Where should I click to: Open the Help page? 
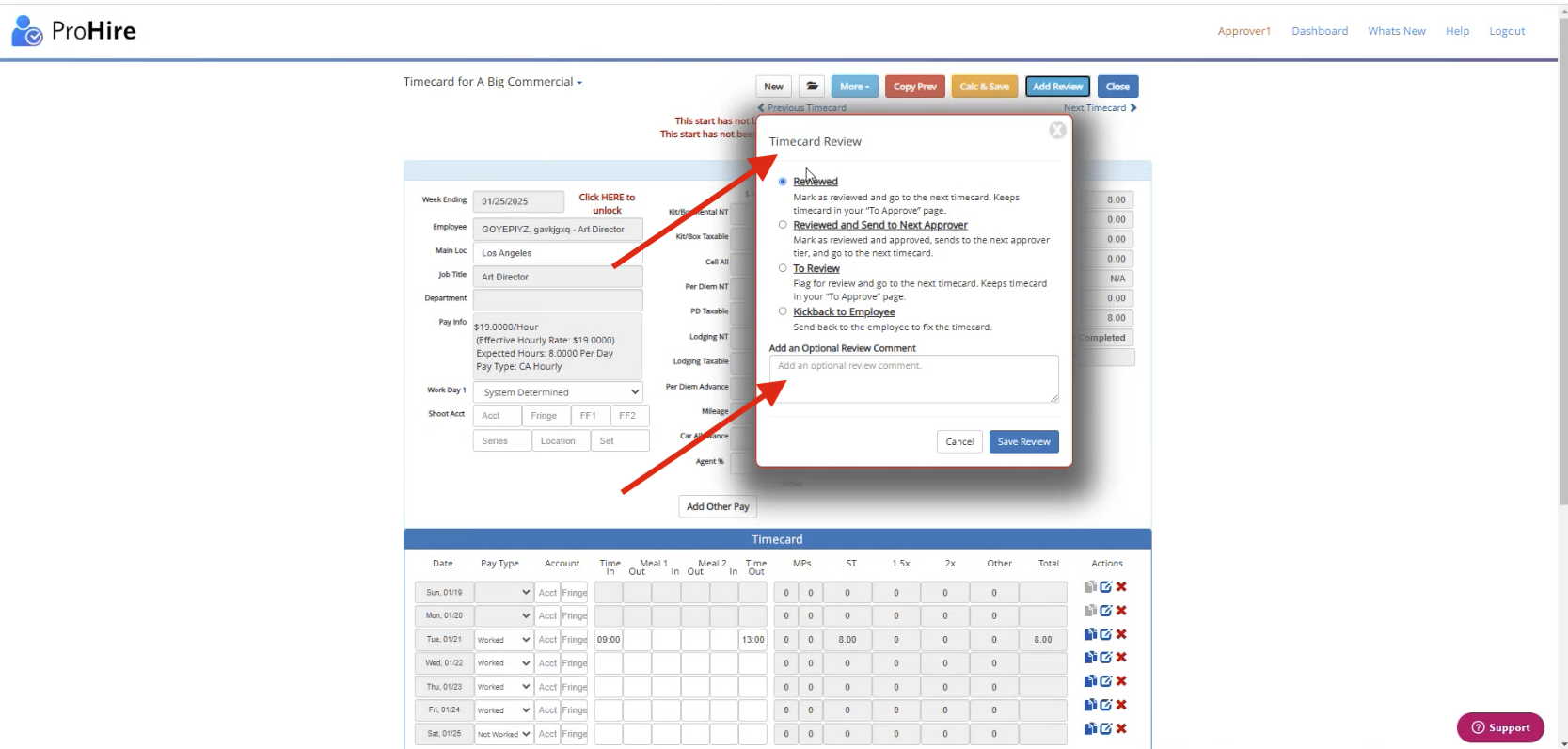coord(1457,31)
